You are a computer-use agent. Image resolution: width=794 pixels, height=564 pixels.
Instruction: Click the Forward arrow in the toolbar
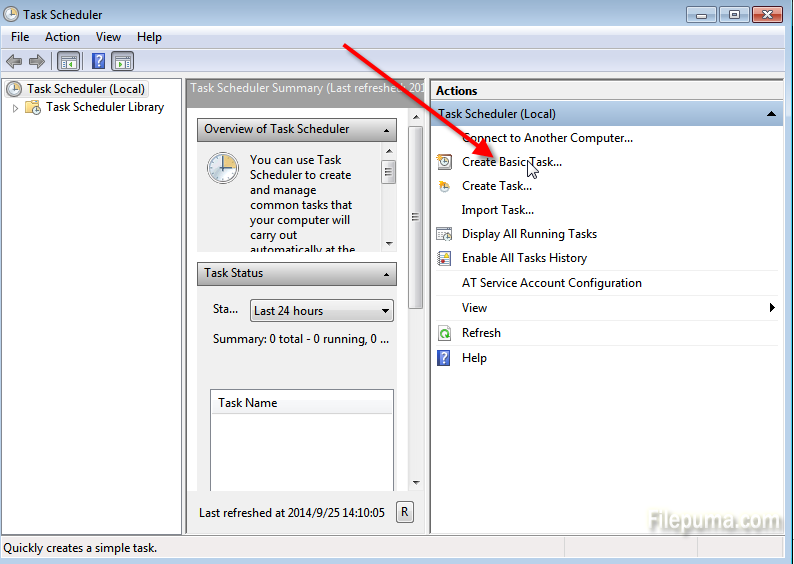[37, 62]
